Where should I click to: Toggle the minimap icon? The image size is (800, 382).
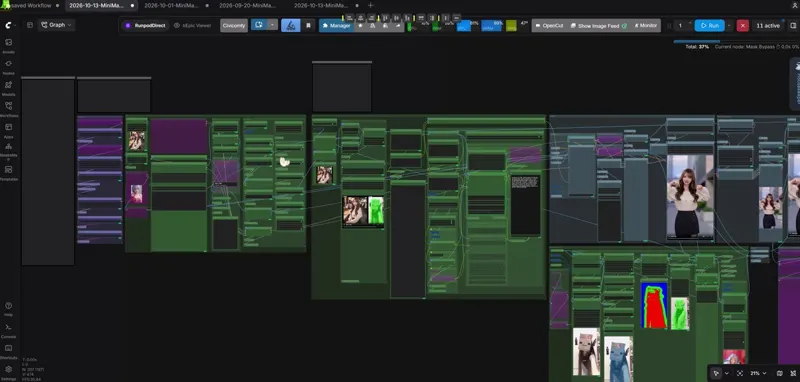(780, 373)
